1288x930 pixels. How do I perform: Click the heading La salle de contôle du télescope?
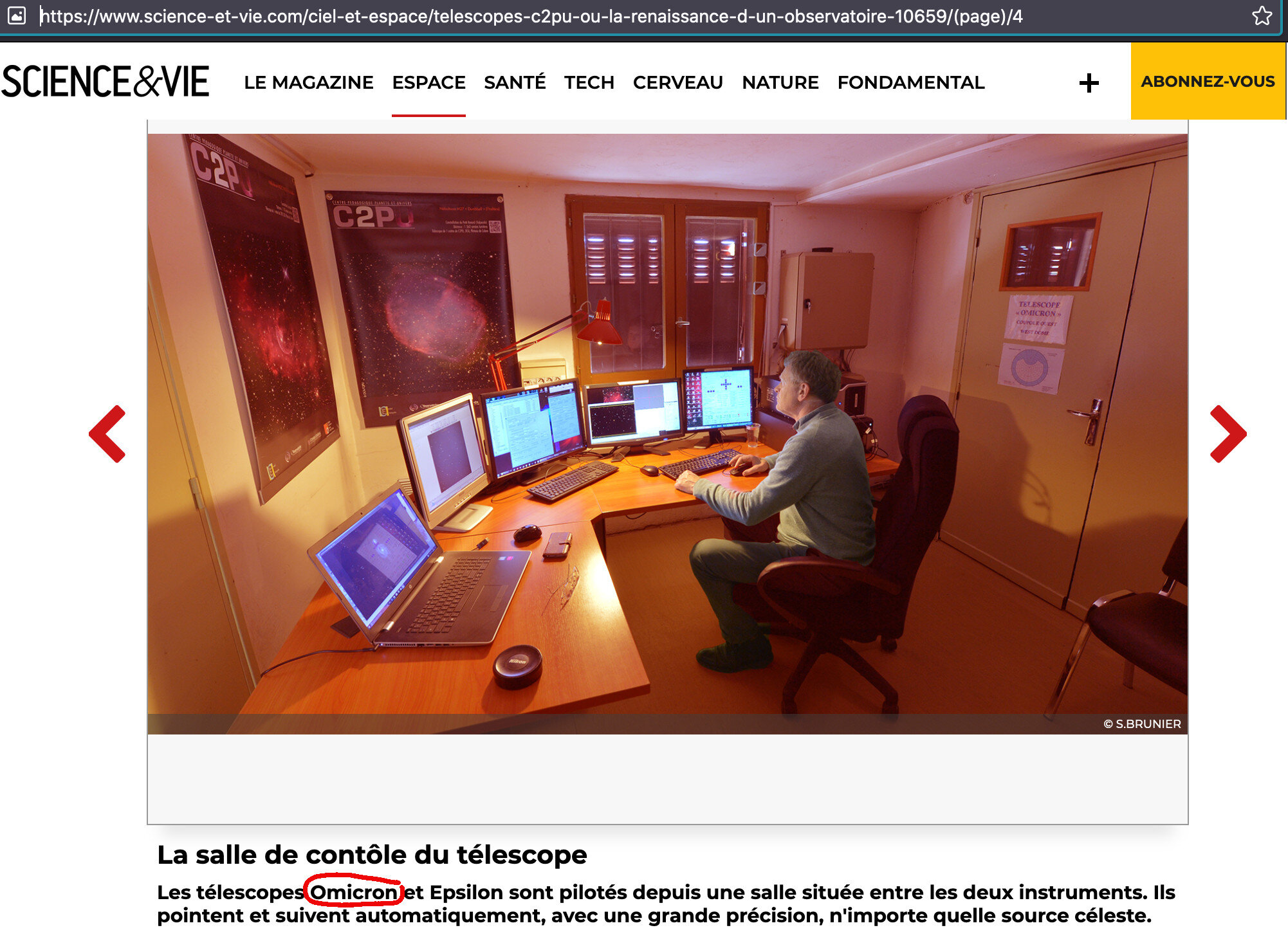pos(372,855)
